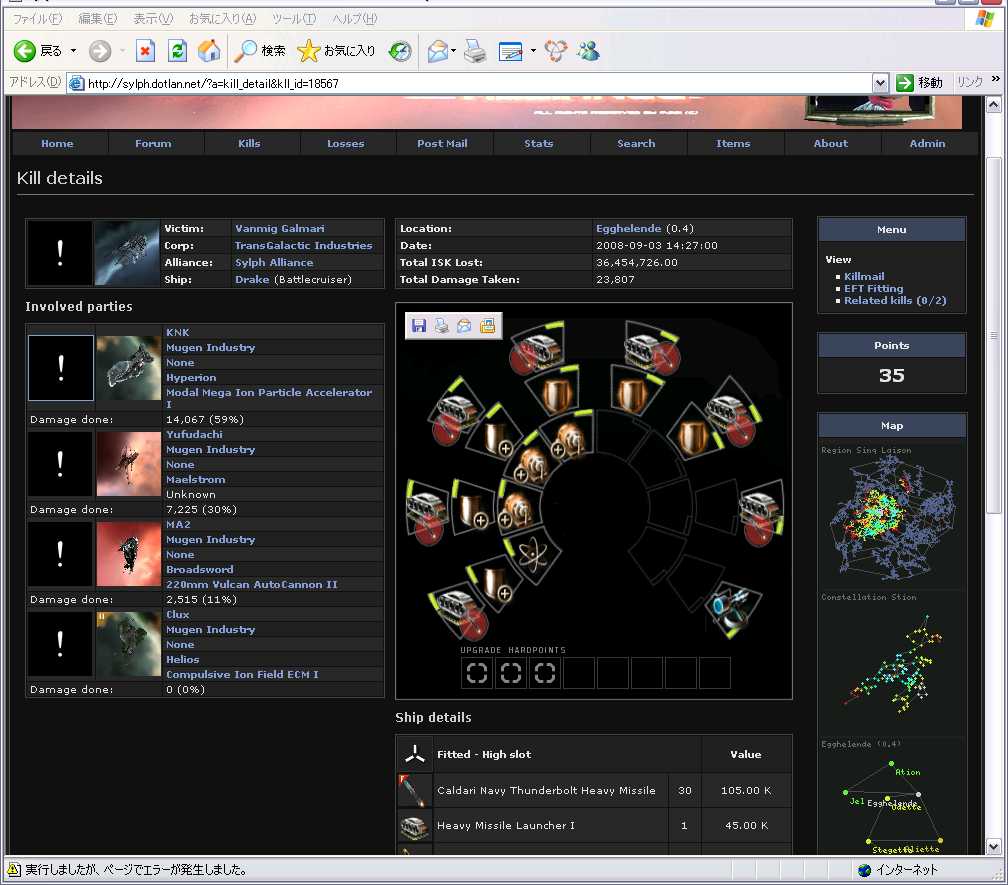The height and width of the screenshot is (885, 1008).
Task: Open the Messenger people toolbar icon
Action: (x=588, y=51)
